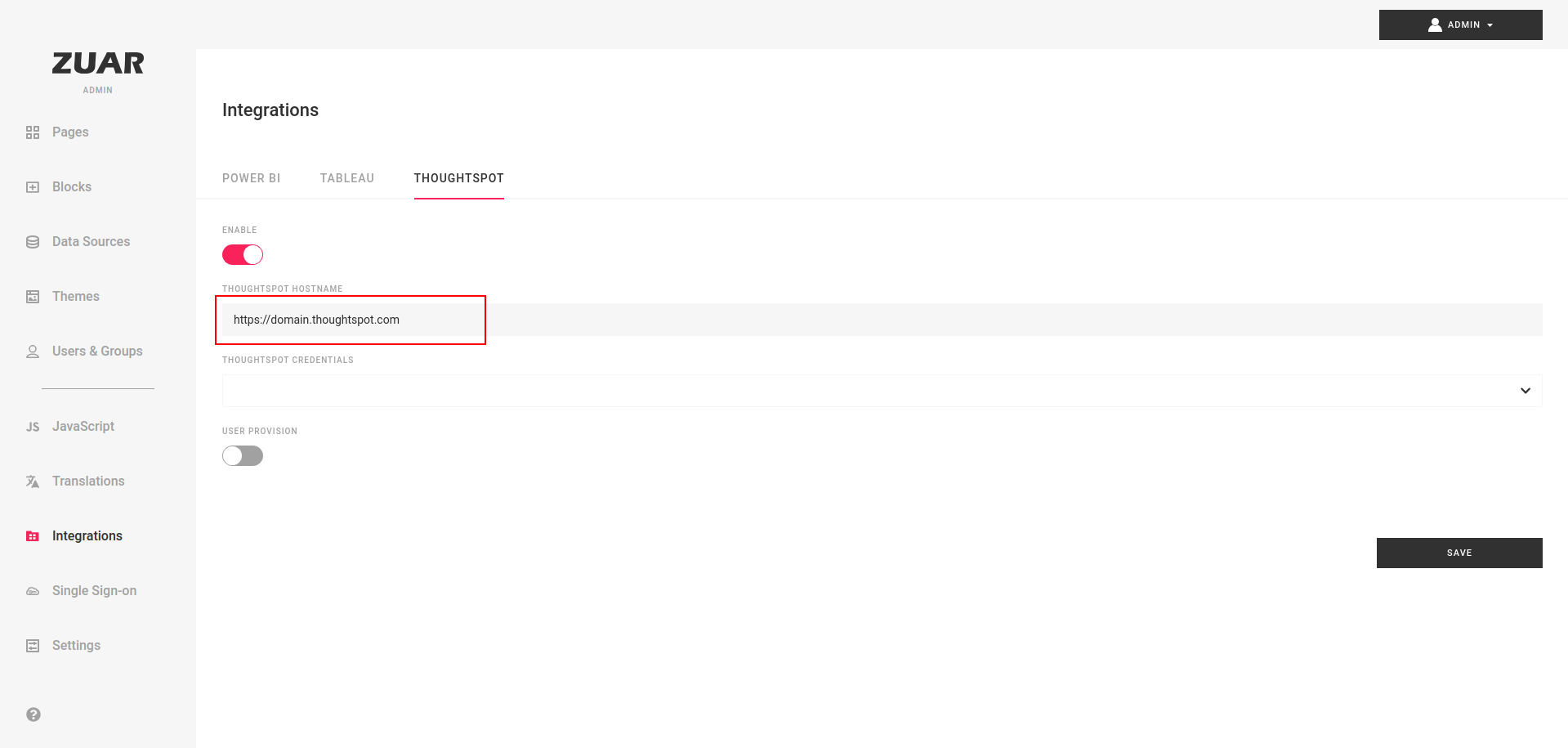Open help via question mark icon

click(34, 714)
